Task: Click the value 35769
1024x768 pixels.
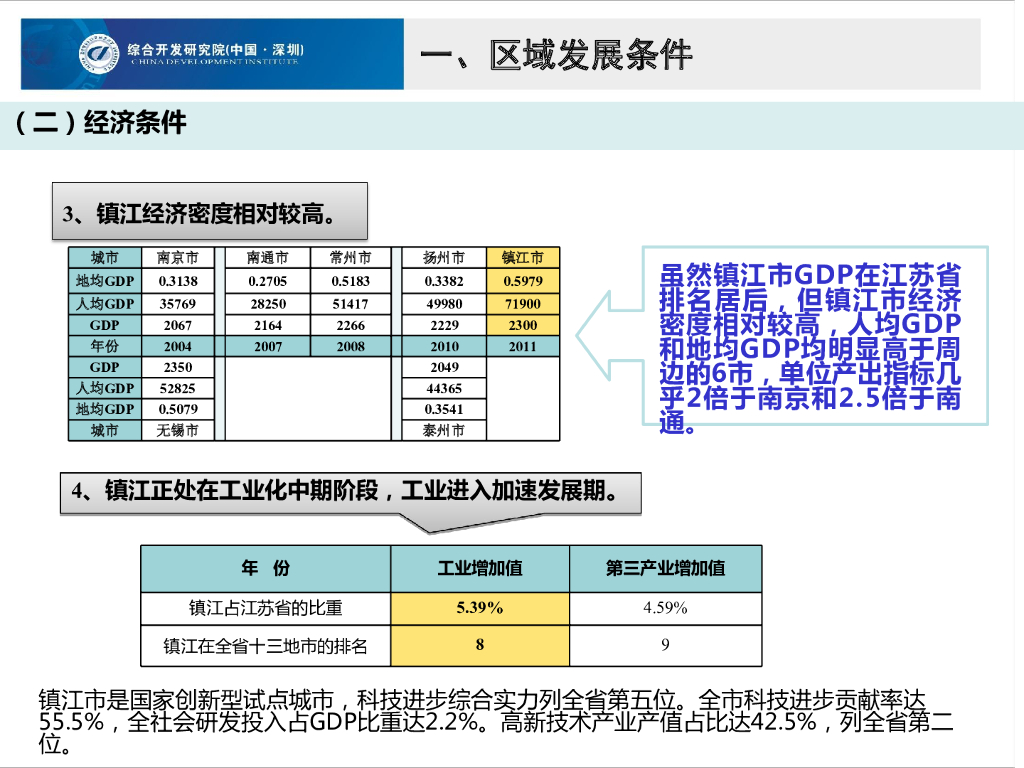Action: (x=178, y=304)
